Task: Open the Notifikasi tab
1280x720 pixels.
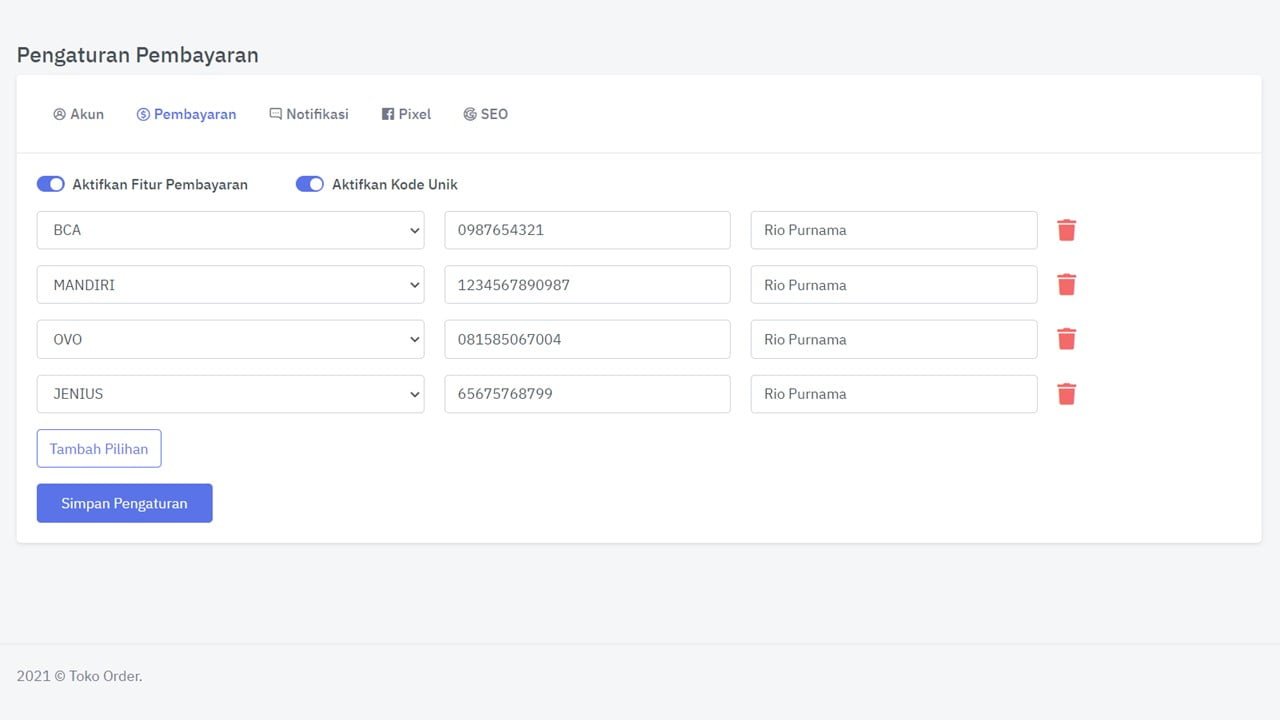Action: pos(309,114)
